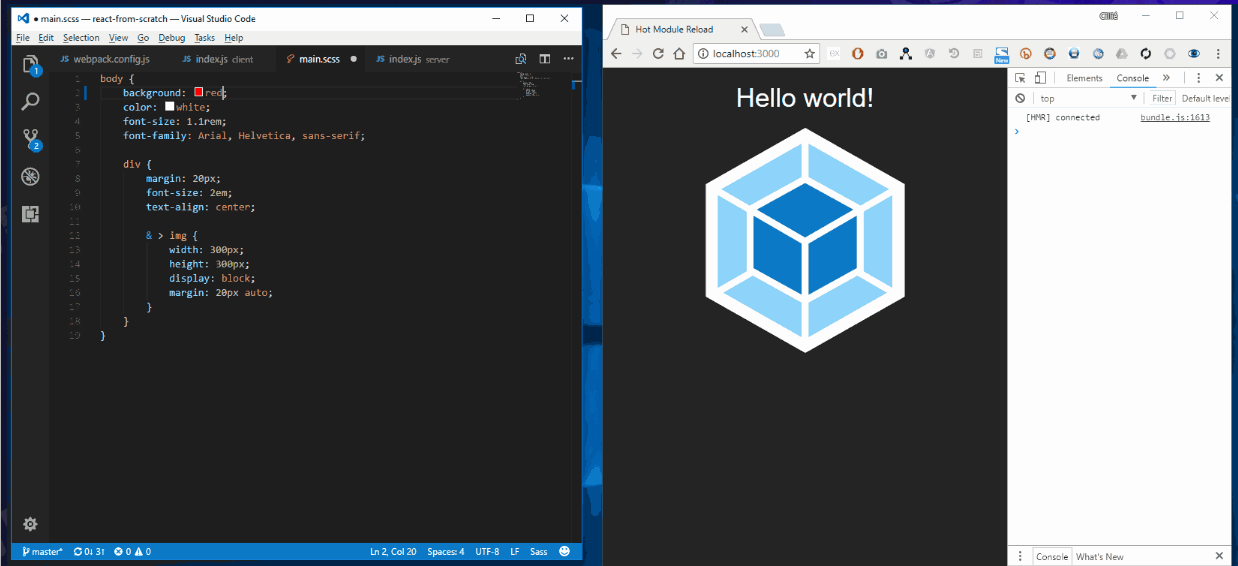Image resolution: width=1238 pixels, height=566 pixels.
Task: Open the Spaces: 4 indentation selector
Action: tap(446, 551)
